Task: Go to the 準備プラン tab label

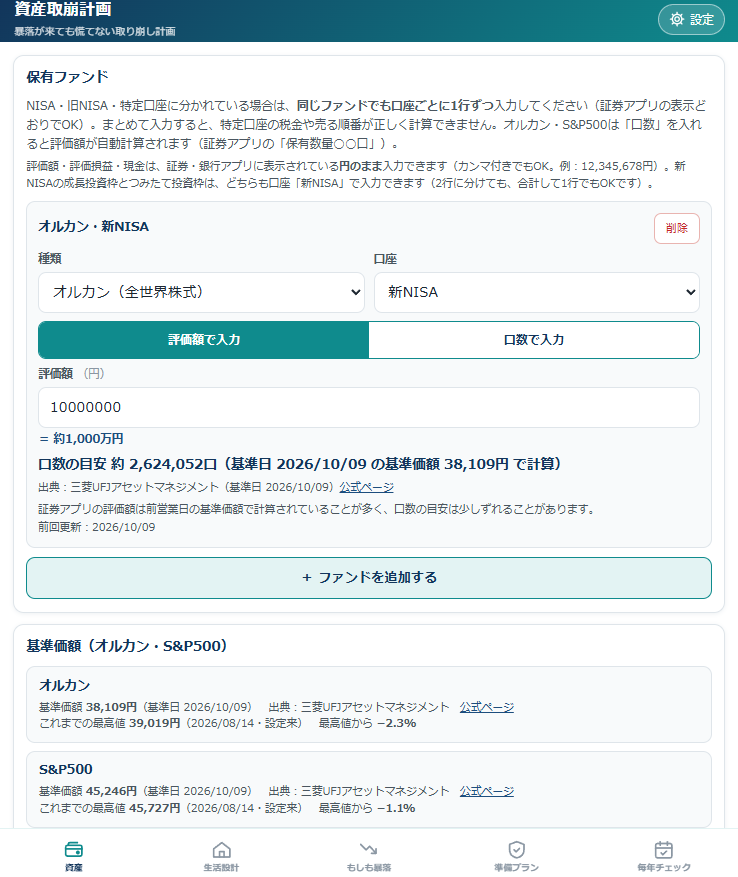Action: coord(516,867)
